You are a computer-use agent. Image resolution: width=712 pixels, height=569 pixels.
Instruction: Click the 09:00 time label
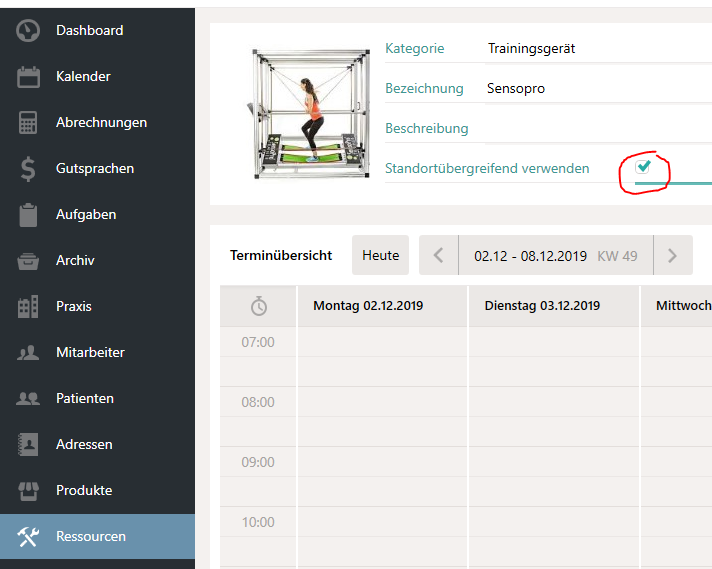[258, 462]
